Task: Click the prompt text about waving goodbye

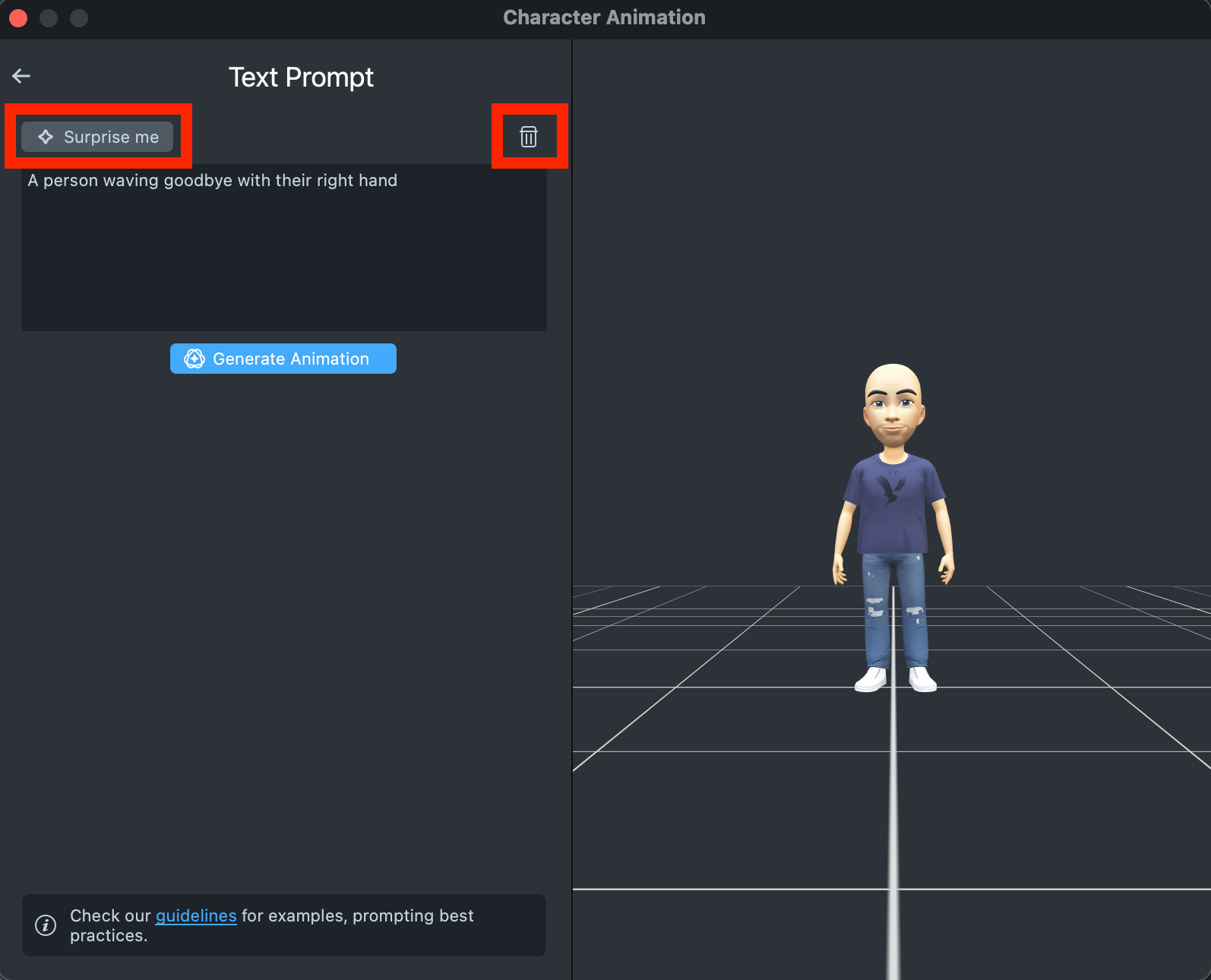Action: 213,181
